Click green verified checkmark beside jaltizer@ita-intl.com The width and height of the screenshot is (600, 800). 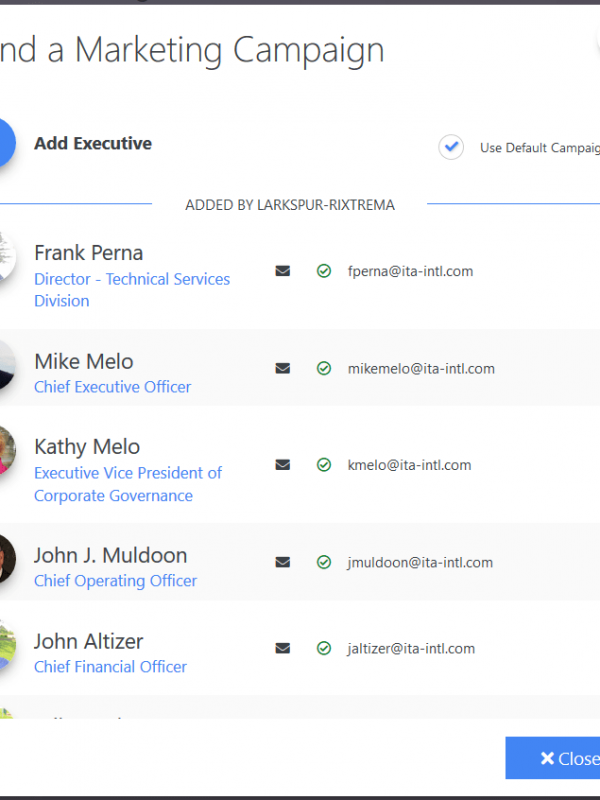click(x=323, y=648)
